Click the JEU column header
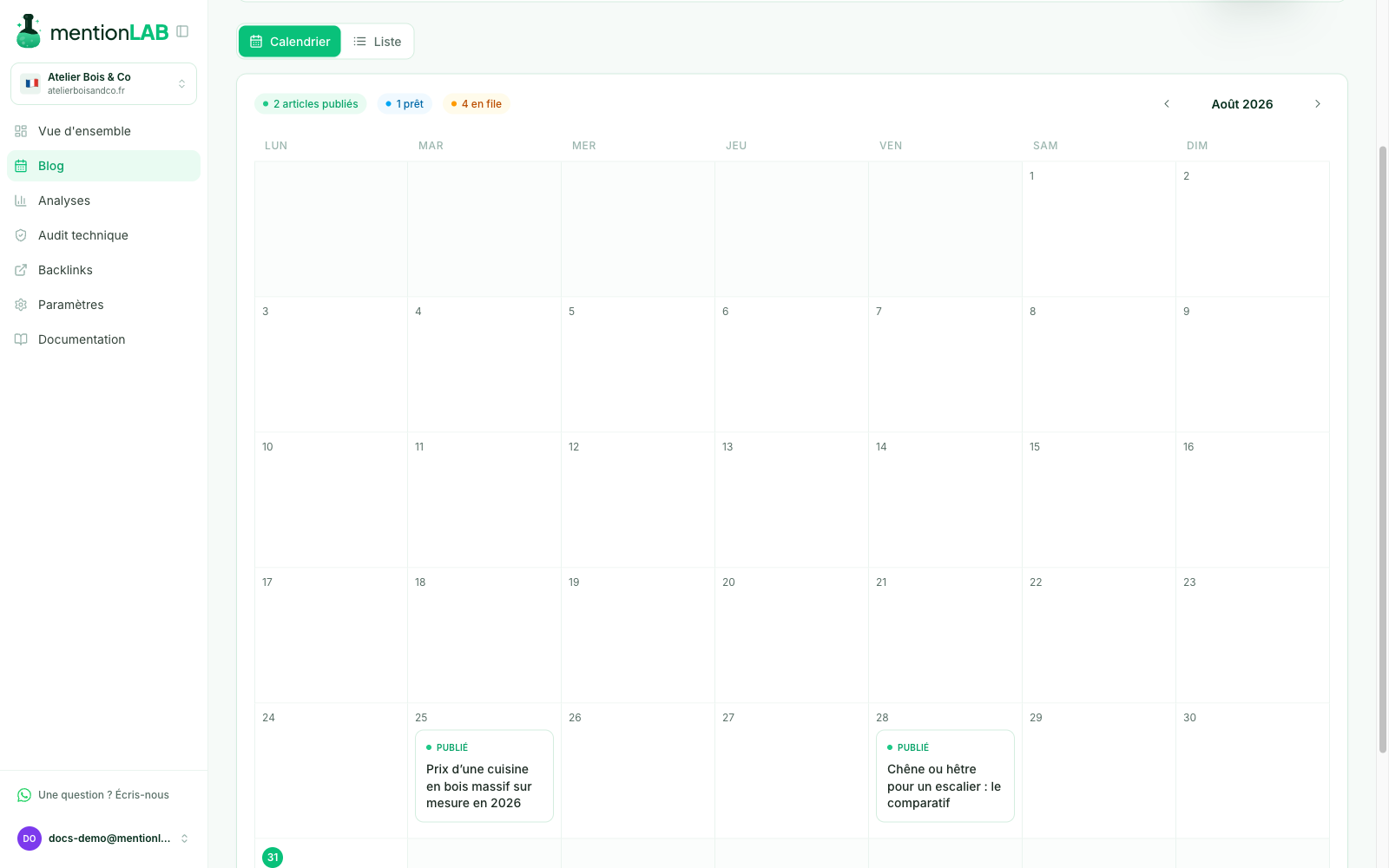This screenshot has width=1389, height=868. 736,146
